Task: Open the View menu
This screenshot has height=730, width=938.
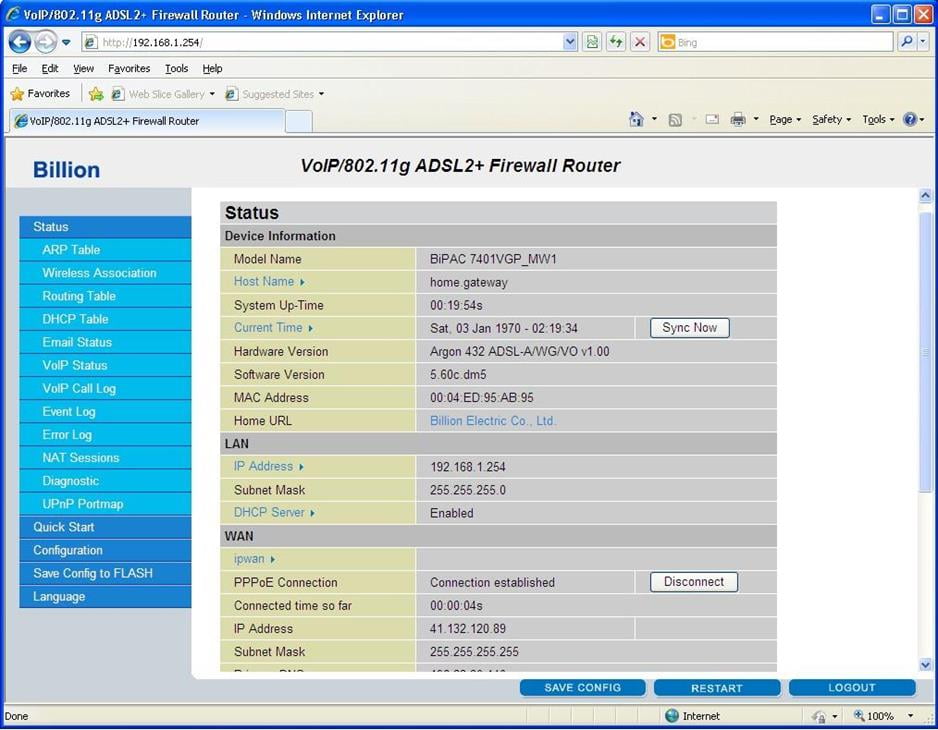Action: [x=83, y=68]
